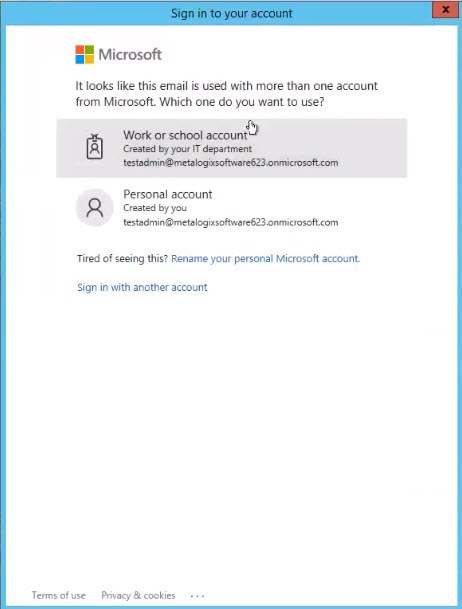Image resolution: width=462 pixels, height=609 pixels.
Task: Choose the Personal account title
Action: 168,194
